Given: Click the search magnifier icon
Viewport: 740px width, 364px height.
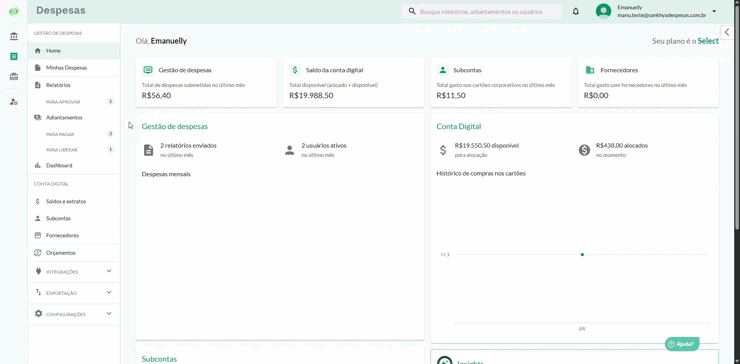Looking at the screenshot, I should point(412,11).
